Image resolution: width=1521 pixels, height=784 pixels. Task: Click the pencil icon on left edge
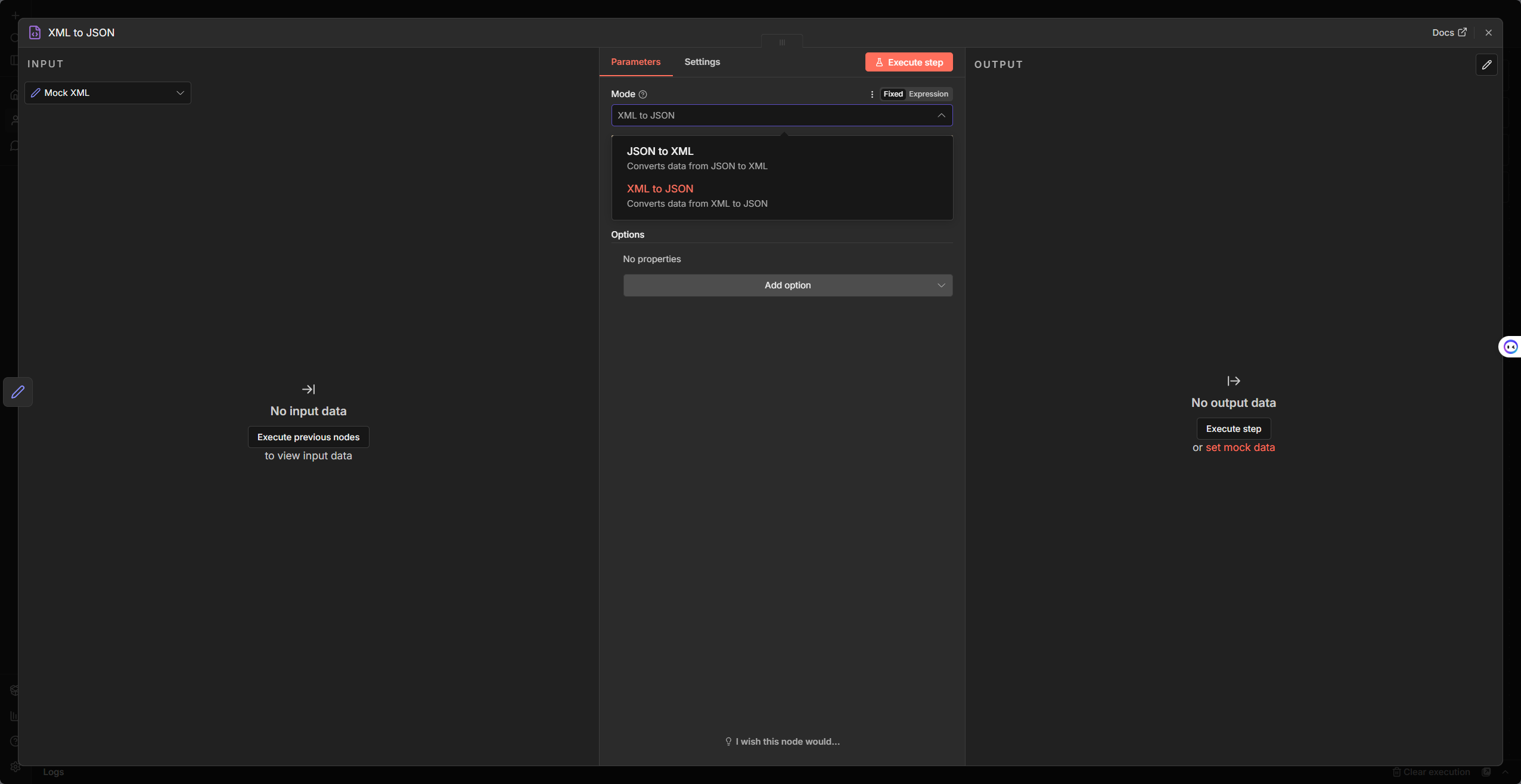coord(18,391)
